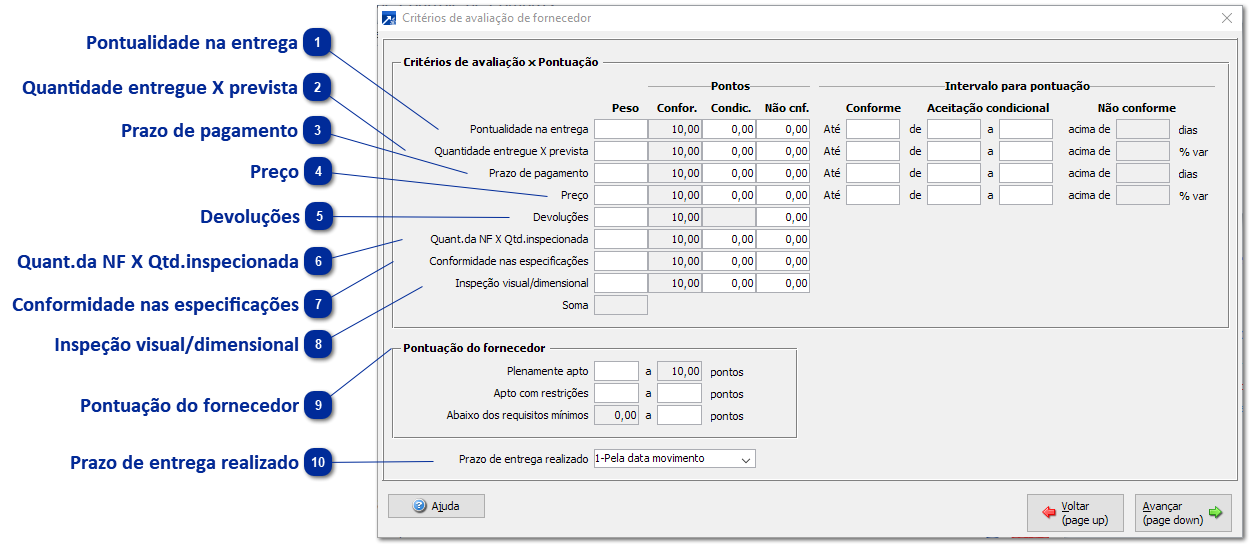
Task: Click Aceitação condicional 'a' field in Preço row
Action: point(1026,195)
